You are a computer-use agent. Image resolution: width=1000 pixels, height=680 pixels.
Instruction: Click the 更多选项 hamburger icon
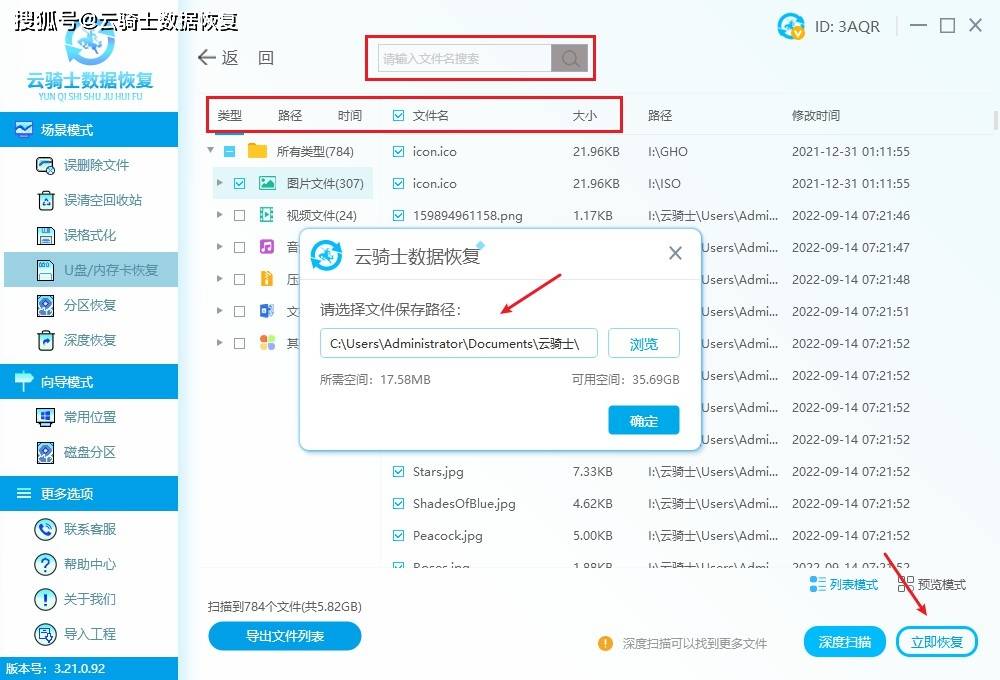24,494
